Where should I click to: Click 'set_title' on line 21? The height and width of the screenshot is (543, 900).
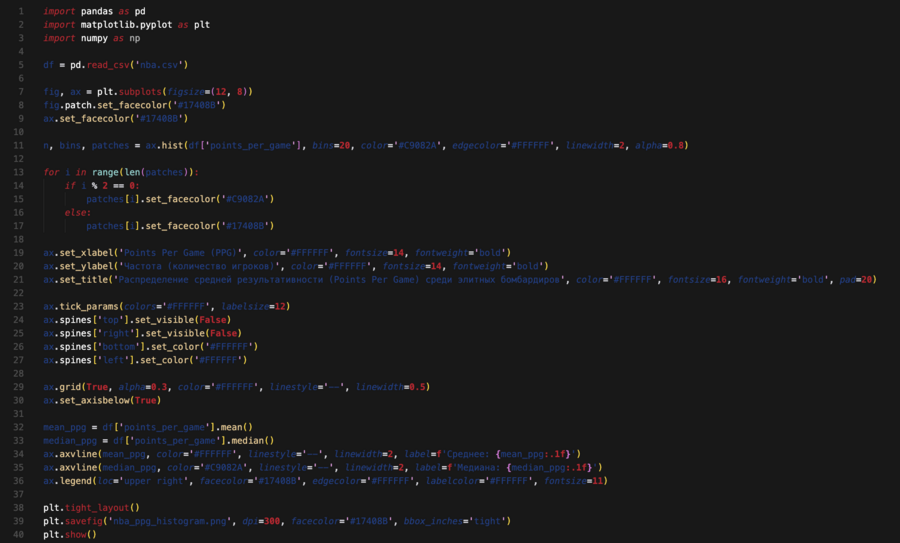point(84,280)
